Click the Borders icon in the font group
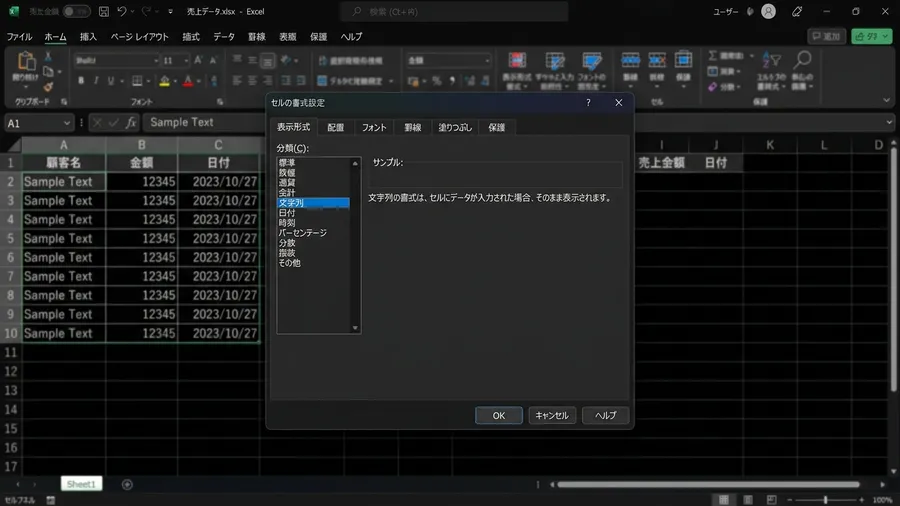Screen dimensions: 900x506 (x=137, y=81)
